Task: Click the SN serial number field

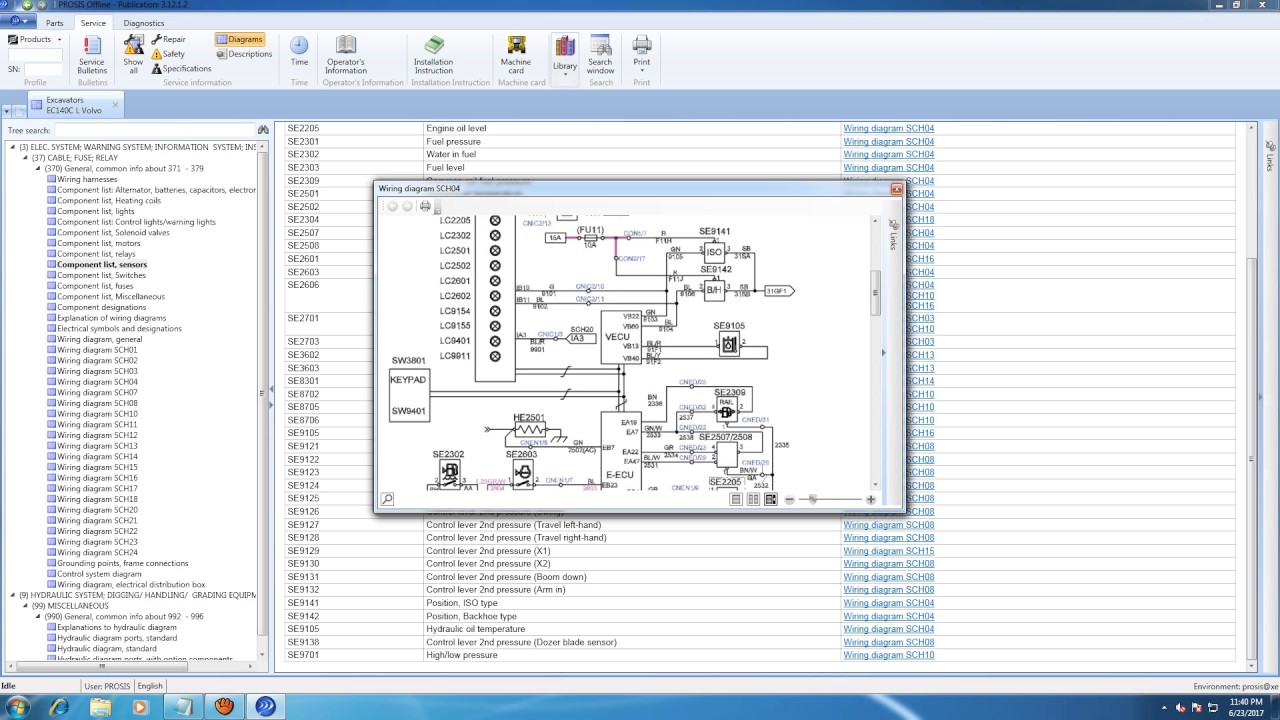Action: (43, 69)
